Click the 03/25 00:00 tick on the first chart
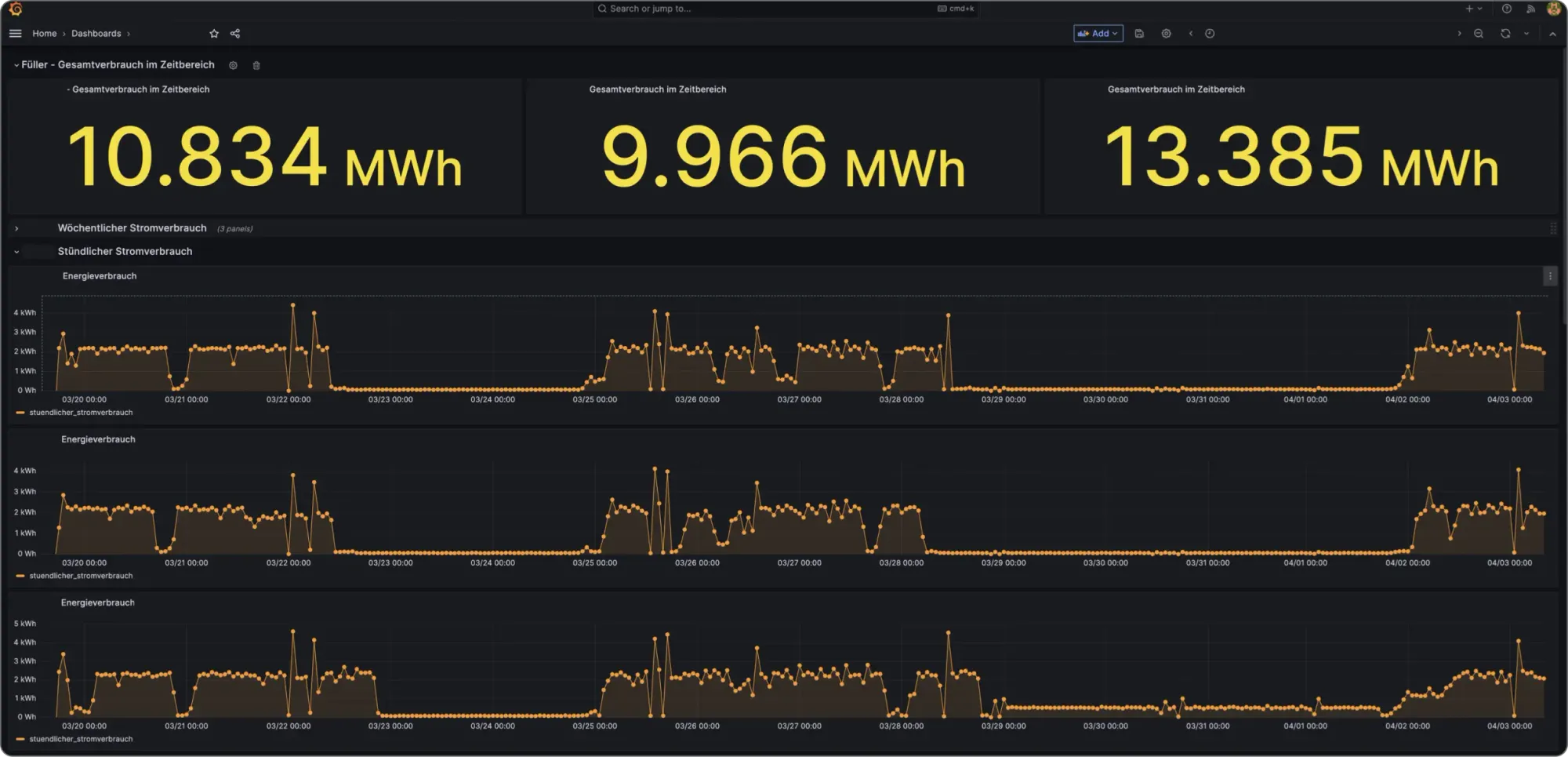Image resolution: width=1568 pixels, height=757 pixels. [x=594, y=400]
